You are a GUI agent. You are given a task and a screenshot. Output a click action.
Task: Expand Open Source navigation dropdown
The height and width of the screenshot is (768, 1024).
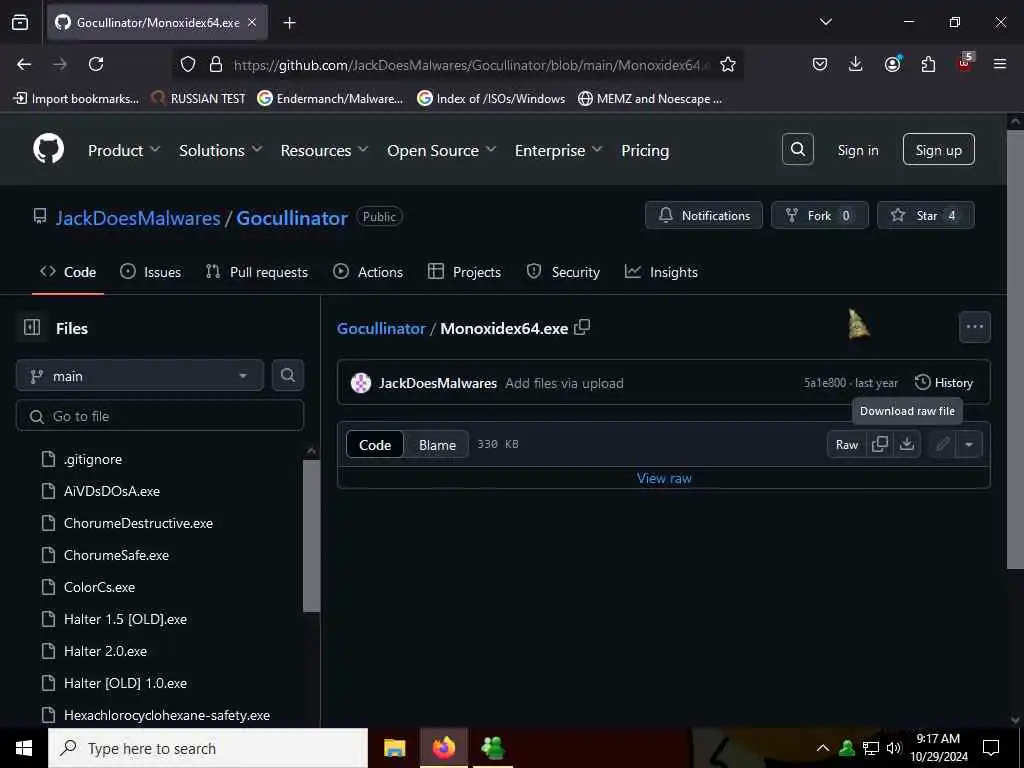pyautogui.click(x=441, y=150)
